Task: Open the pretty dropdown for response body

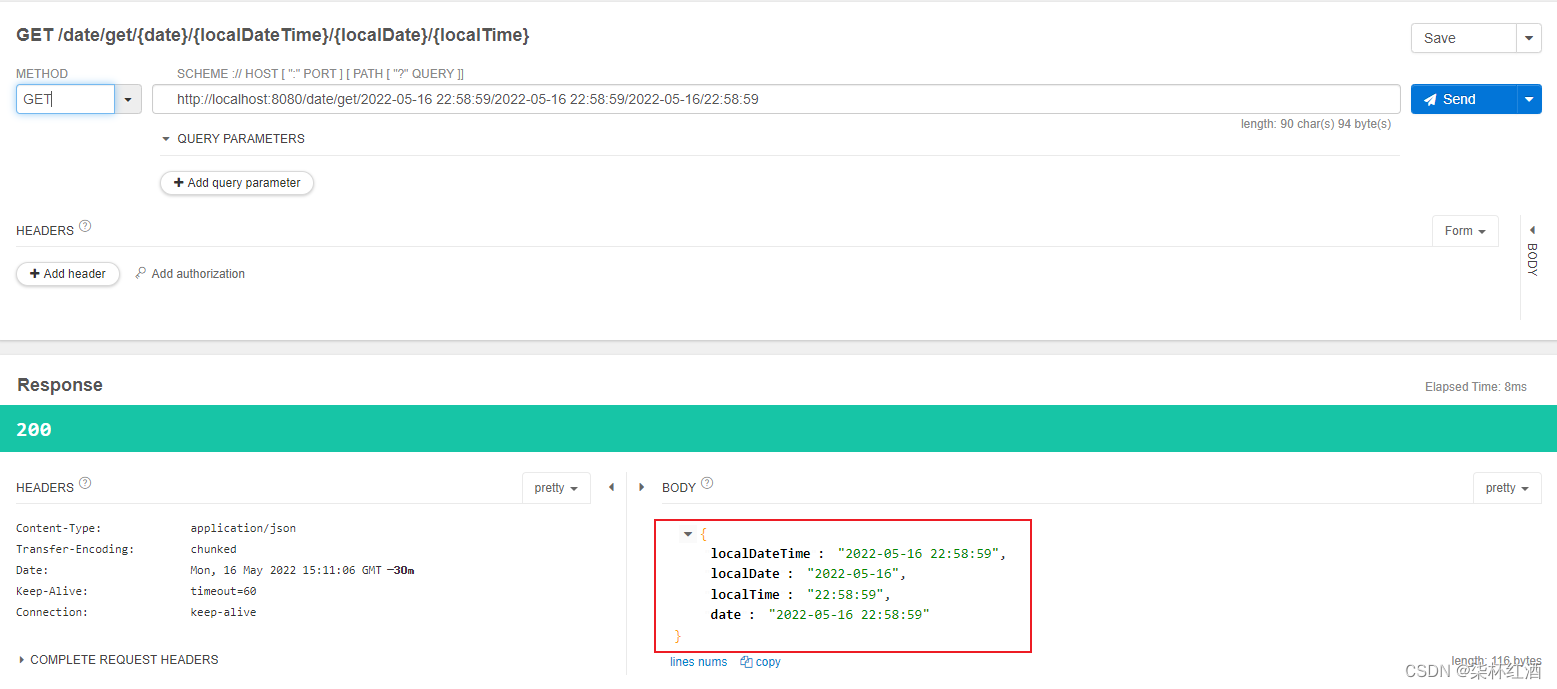Action: pyautogui.click(x=1506, y=488)
